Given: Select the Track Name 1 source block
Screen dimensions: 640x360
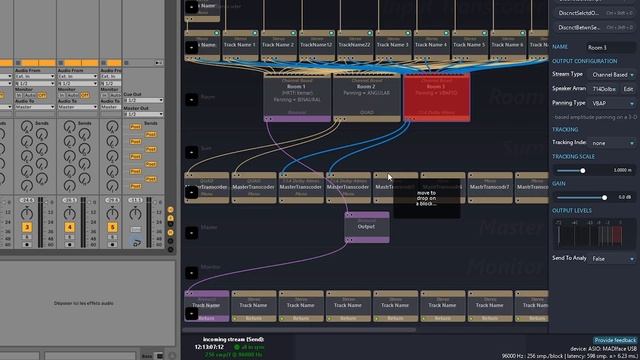Looking at the screenshot, I should (x=240, y=45).
